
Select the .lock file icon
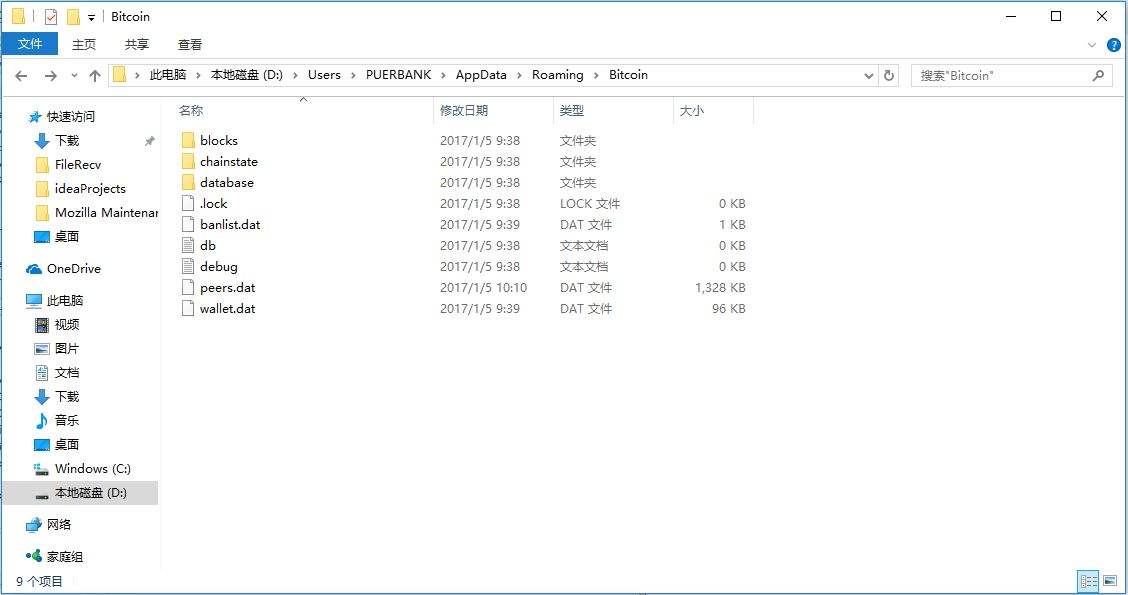(x=188, y=203)
